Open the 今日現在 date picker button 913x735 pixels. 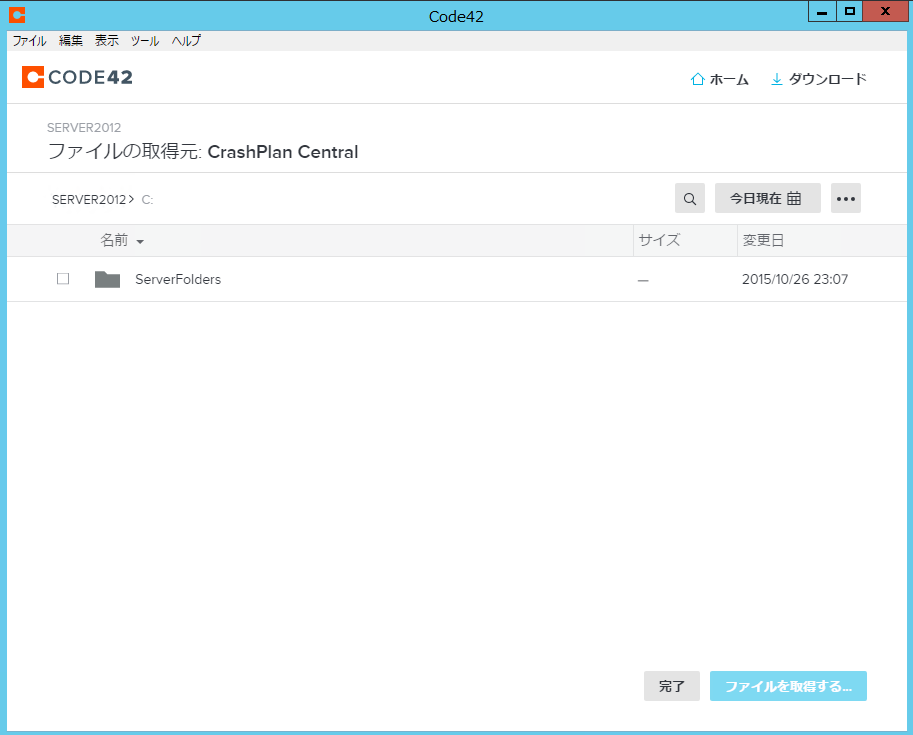click(767, 199)
